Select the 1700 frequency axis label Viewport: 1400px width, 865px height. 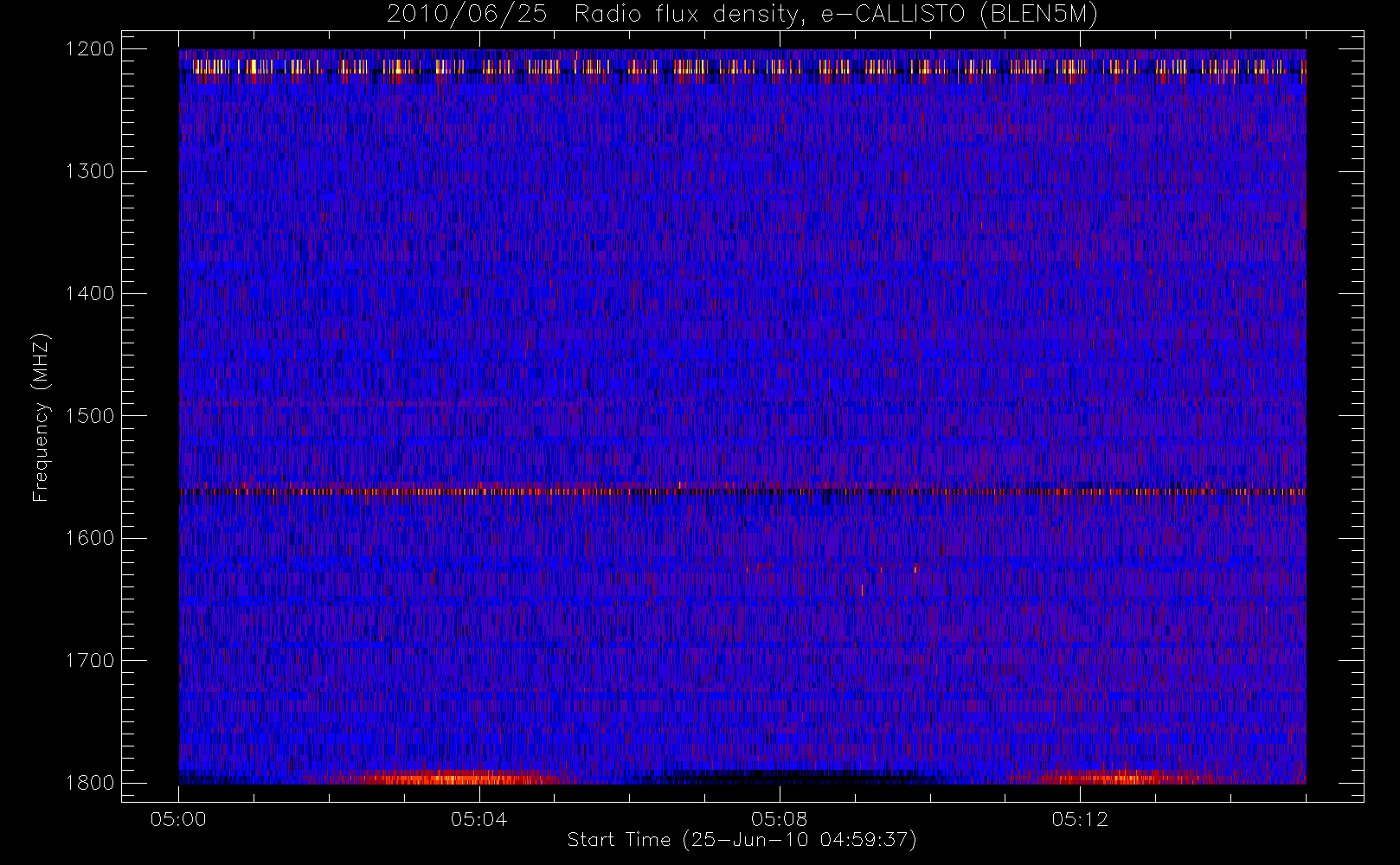90,660
